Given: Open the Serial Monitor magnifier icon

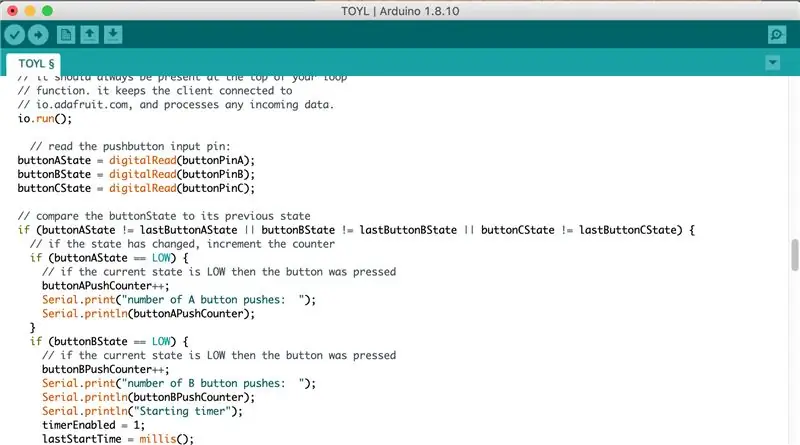Looking at the screenshot, I should click(x=777, y=35).
